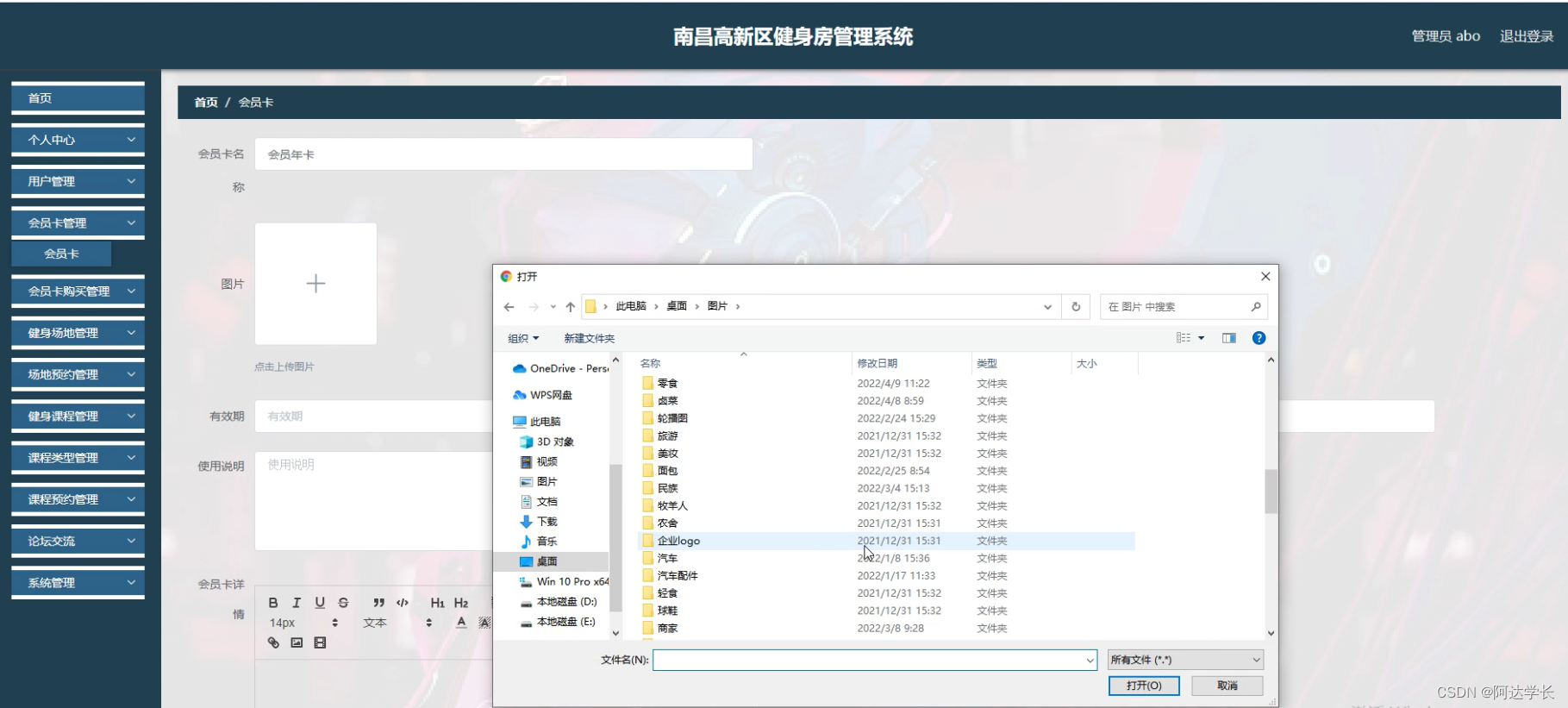
Task: Insert an image in the editor
Action: click(297, 642)
